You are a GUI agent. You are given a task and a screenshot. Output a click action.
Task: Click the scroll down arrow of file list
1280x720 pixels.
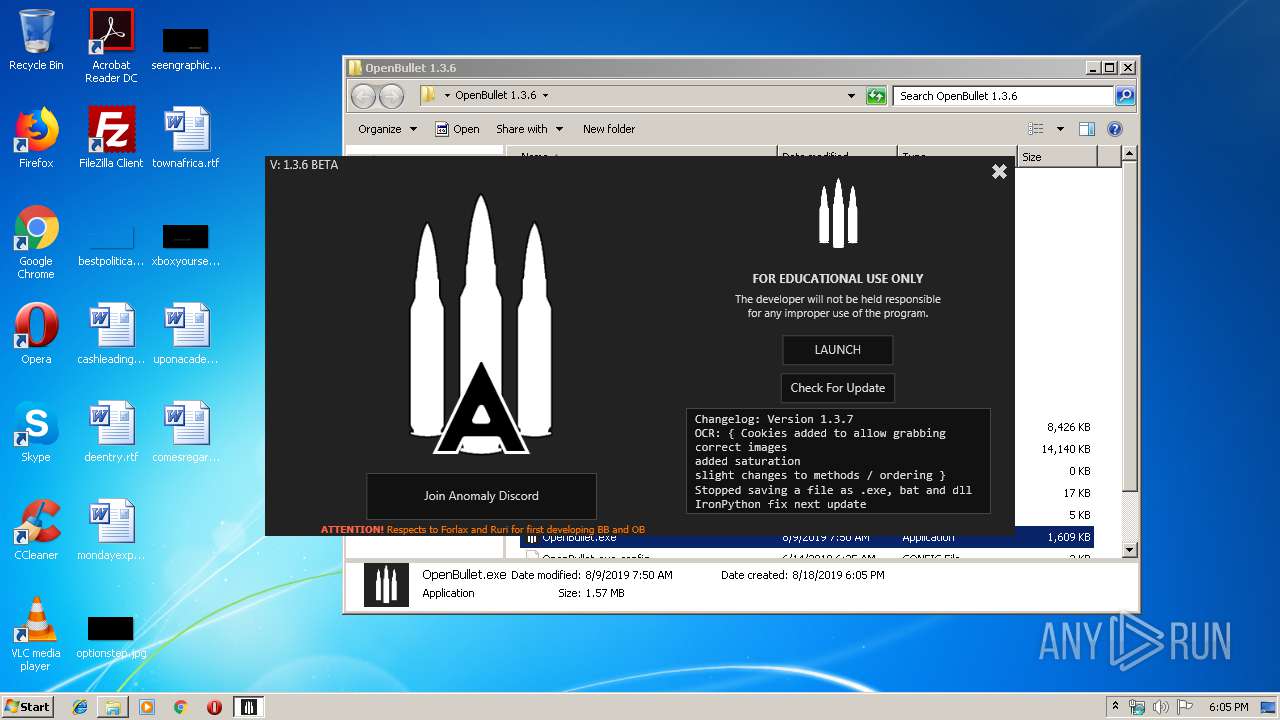(x=1129, y=550)
